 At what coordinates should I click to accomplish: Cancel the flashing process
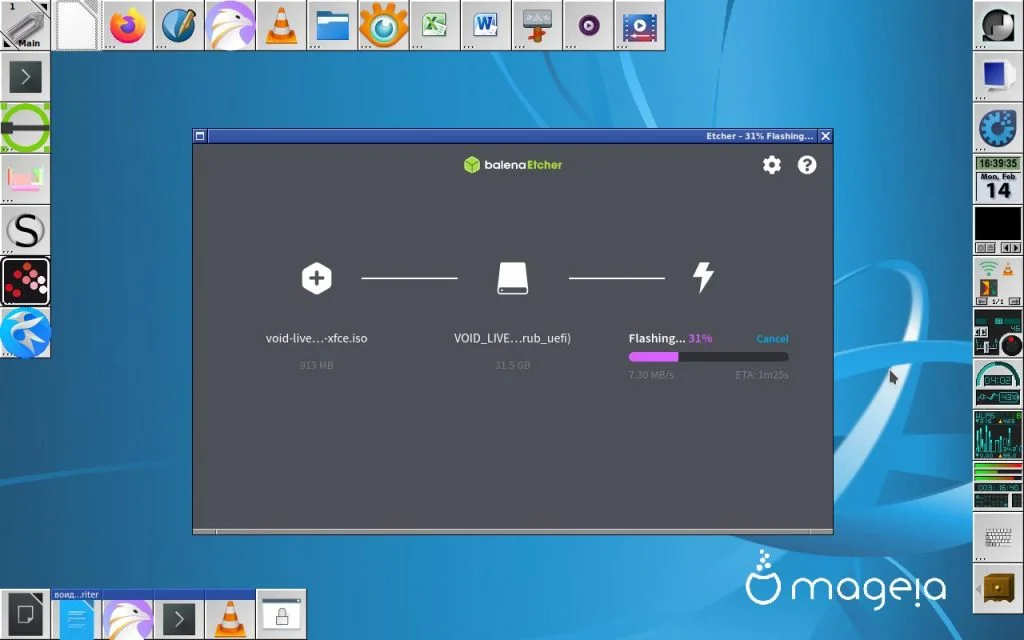click(771, 339)
